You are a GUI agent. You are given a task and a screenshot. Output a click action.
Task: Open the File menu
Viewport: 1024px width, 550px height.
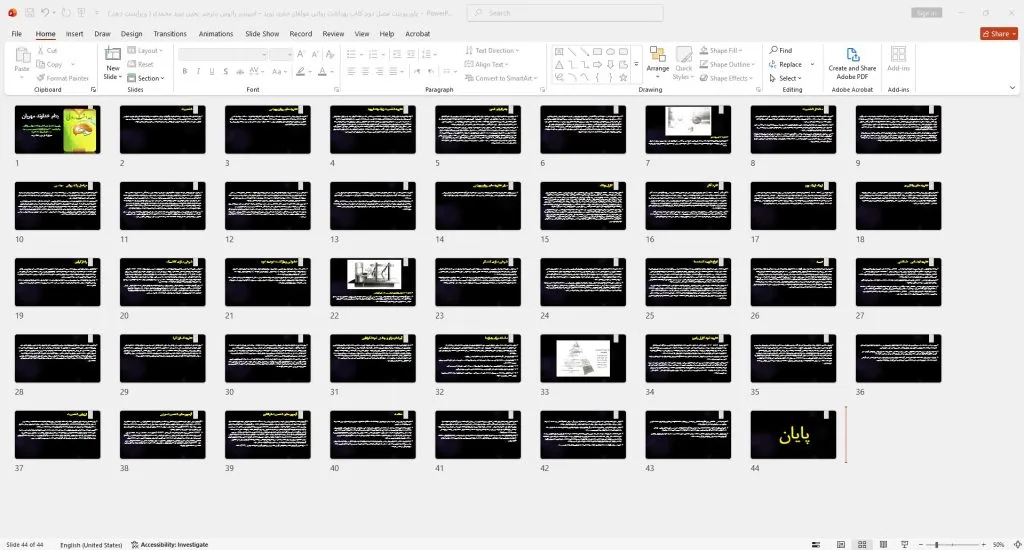click(x=16, y=33)
